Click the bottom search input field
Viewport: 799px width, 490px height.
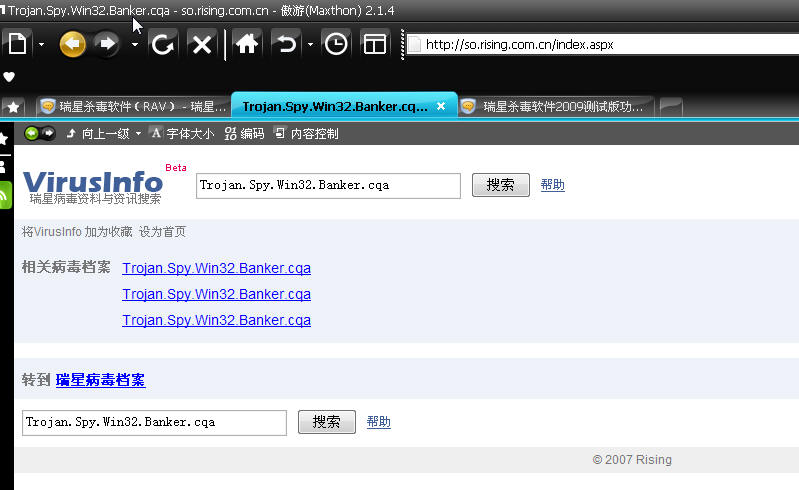154,423
